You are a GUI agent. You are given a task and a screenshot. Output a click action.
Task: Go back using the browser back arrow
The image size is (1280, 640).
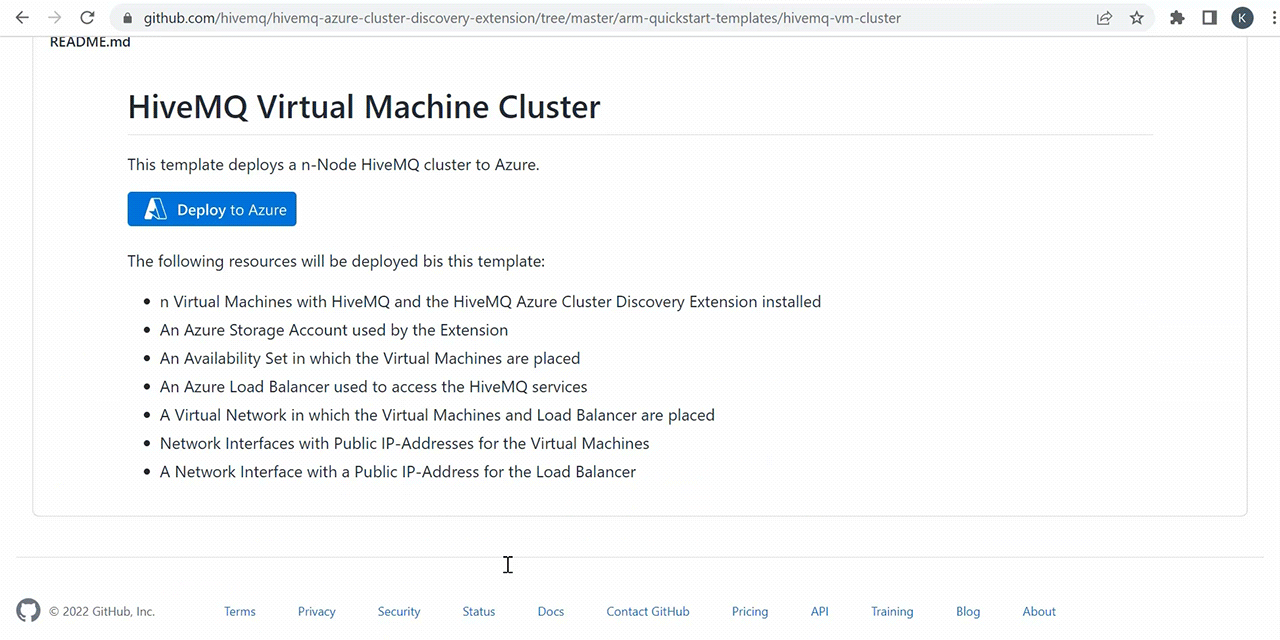[x=22, y=18]
